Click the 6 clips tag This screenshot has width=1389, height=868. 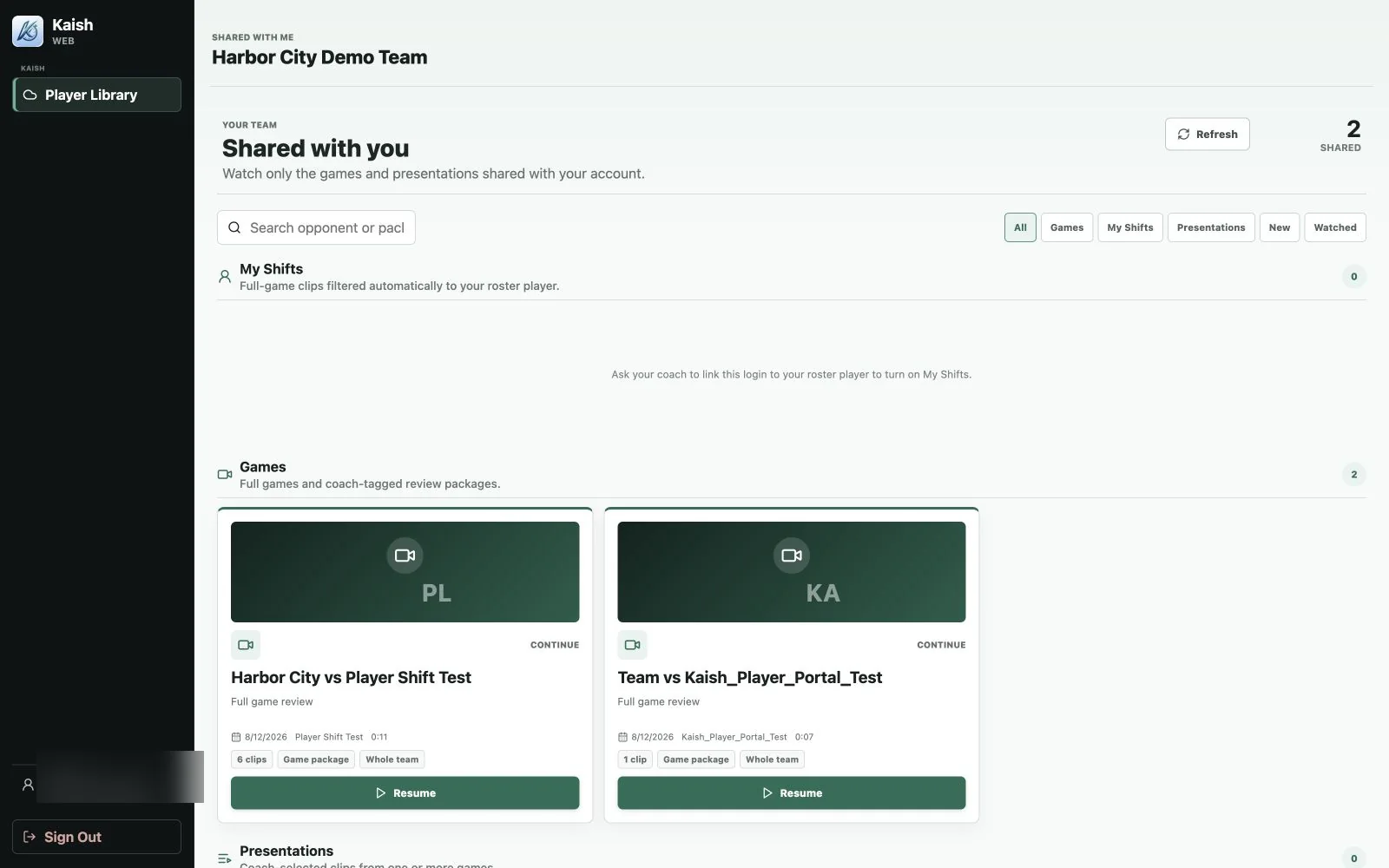pos(252,759)
